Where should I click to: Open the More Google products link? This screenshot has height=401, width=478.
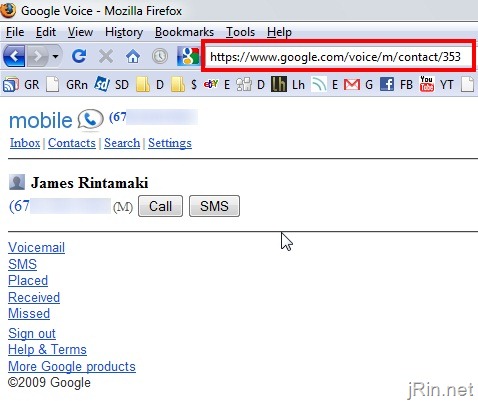pyautogui.click(x=72, y=366)
